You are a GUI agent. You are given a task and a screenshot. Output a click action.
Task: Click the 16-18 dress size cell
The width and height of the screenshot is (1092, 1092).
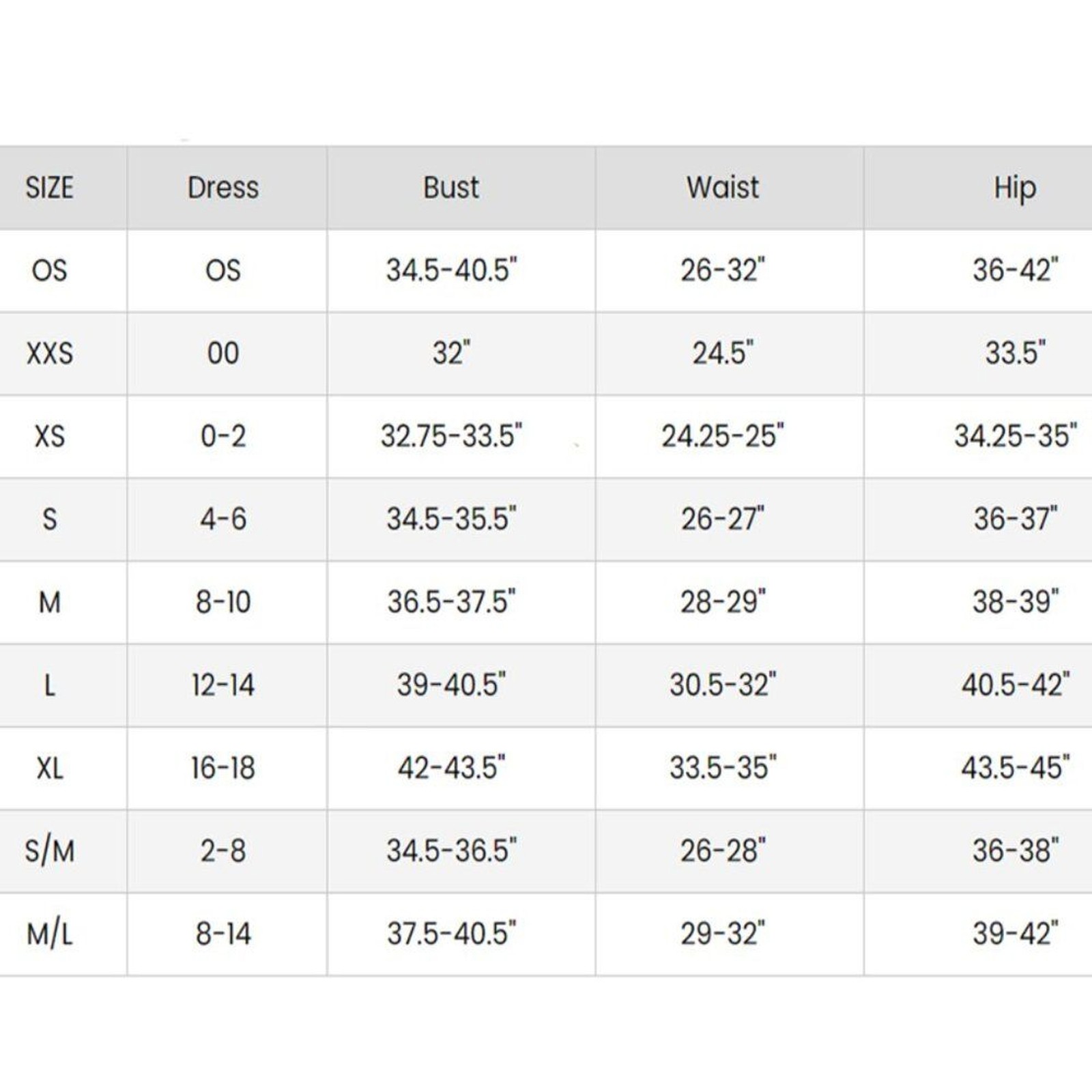coord(223,768)
